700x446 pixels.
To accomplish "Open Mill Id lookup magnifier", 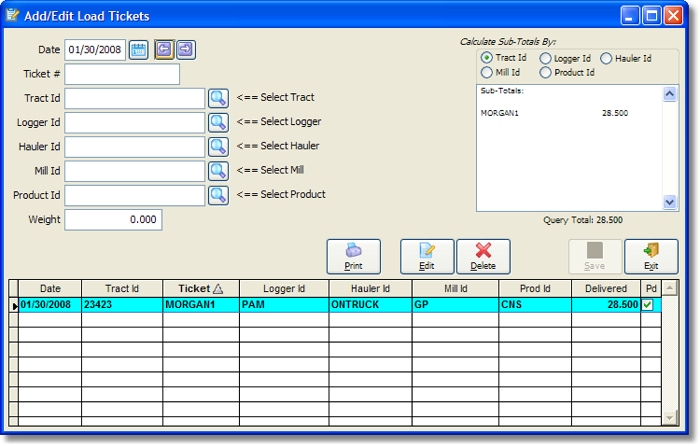I will 218,171.
